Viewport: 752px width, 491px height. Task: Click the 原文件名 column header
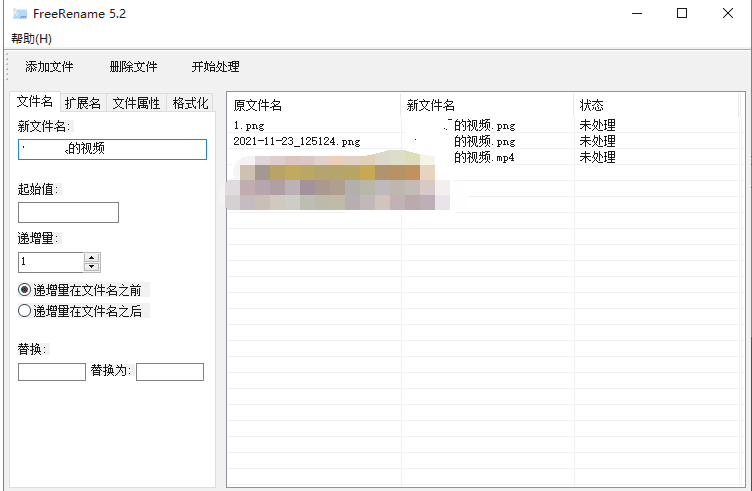[x=314, y=105]
